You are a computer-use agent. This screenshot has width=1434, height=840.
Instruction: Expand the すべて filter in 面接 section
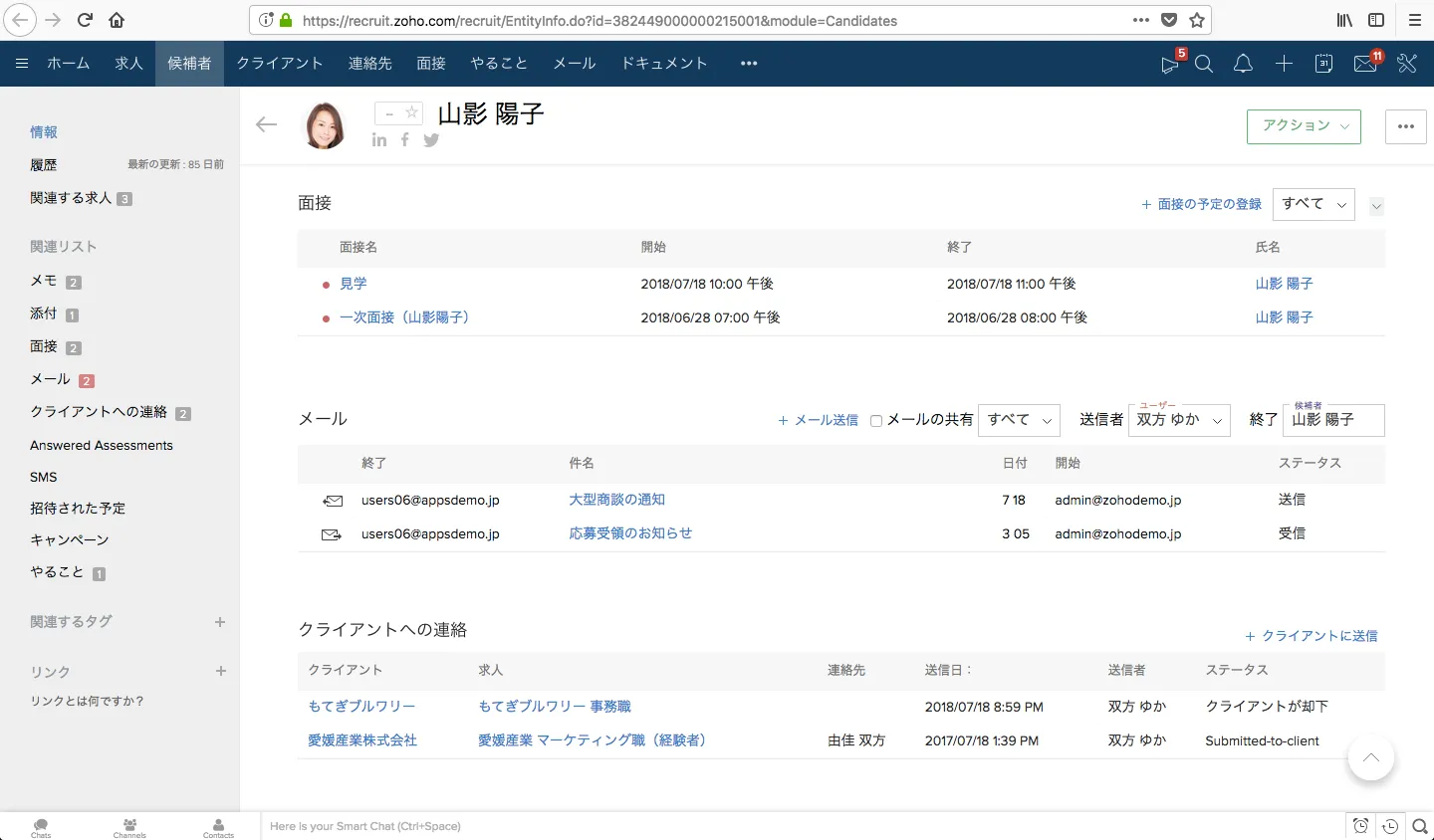point(1314,204)
